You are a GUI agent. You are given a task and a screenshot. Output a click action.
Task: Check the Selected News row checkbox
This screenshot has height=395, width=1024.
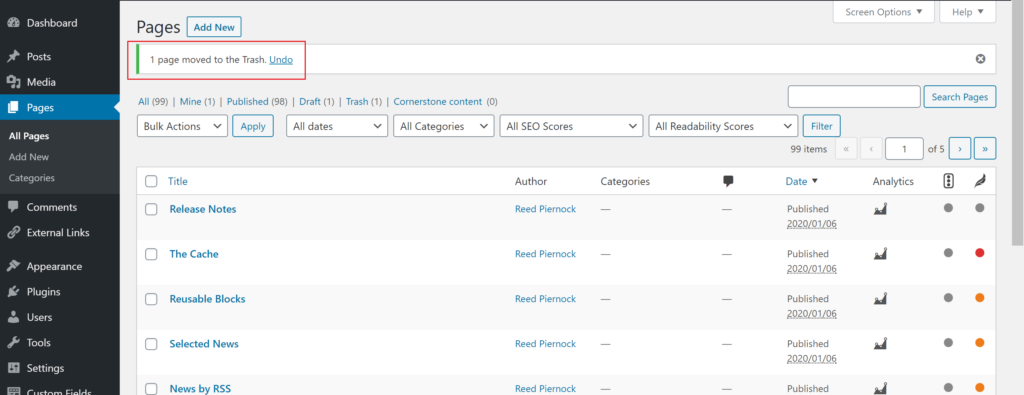click(x=152, y=344)
